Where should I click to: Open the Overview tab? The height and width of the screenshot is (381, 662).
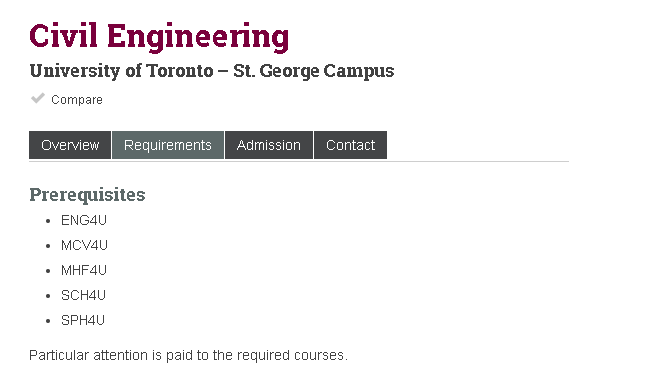(70, 145)
